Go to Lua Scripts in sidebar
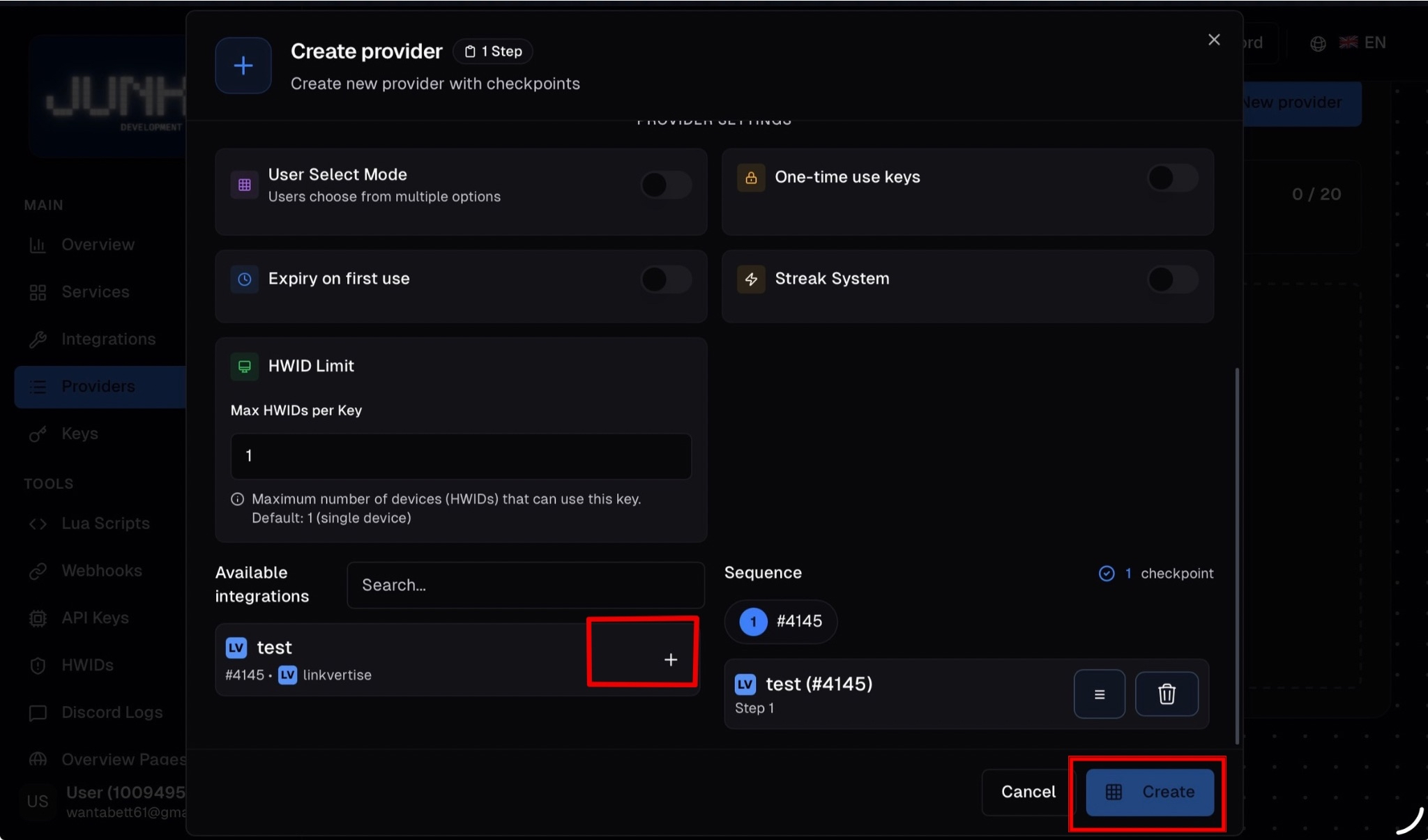Viewport: 1428px width, 840px height. click(x=105, y=524)
